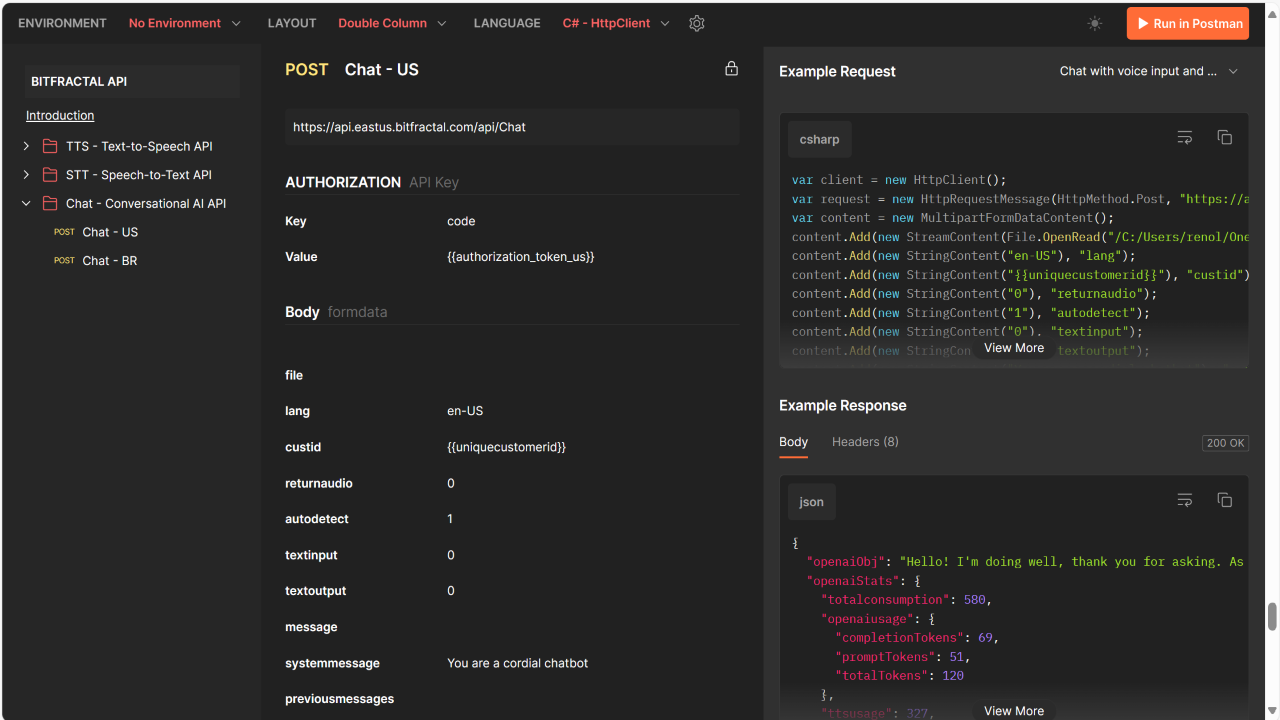Click the 'You are a cordial chatbot' value
The image size is (1280, 720).
click(518, 663)
